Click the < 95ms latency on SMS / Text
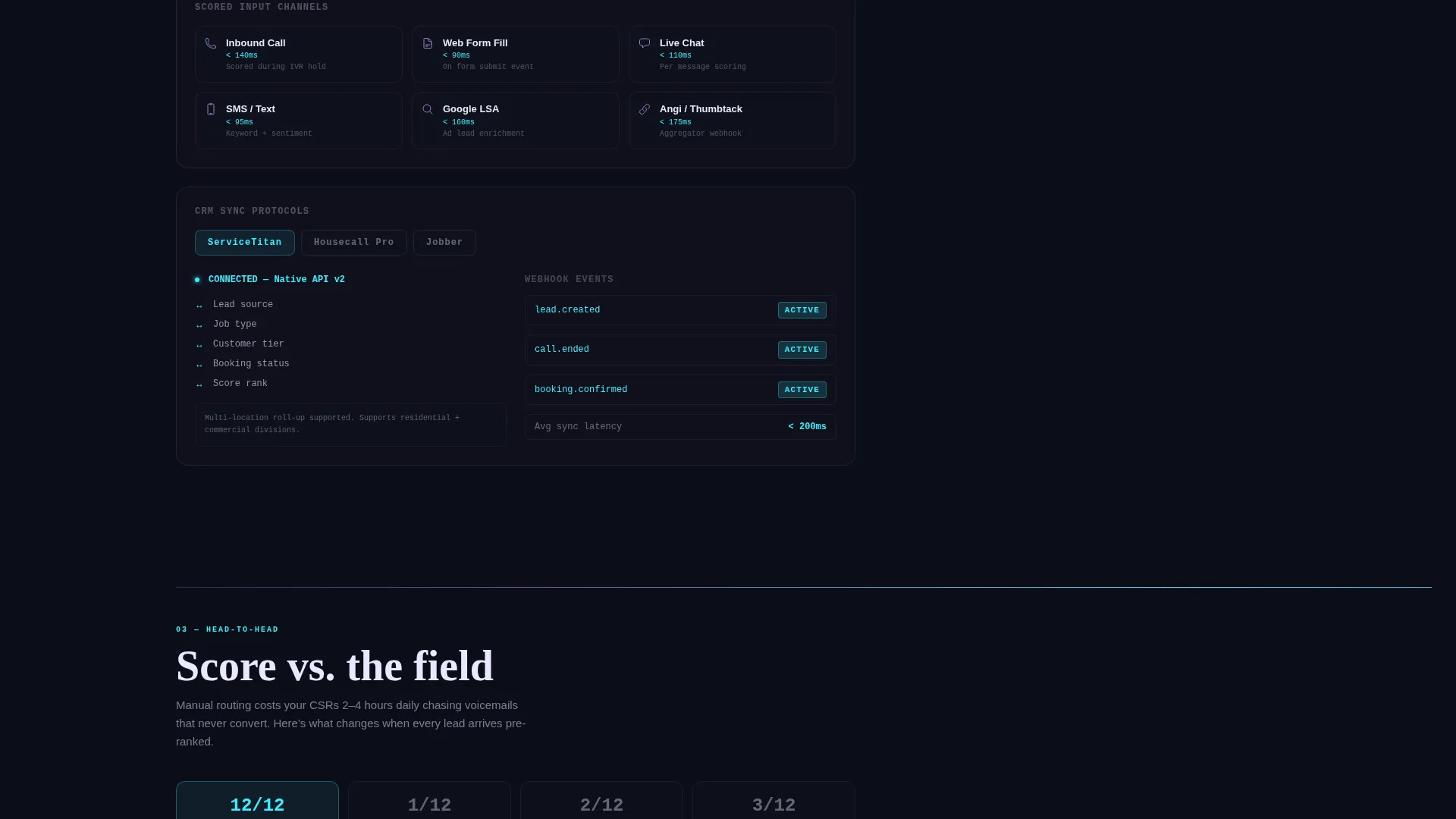 240,122
